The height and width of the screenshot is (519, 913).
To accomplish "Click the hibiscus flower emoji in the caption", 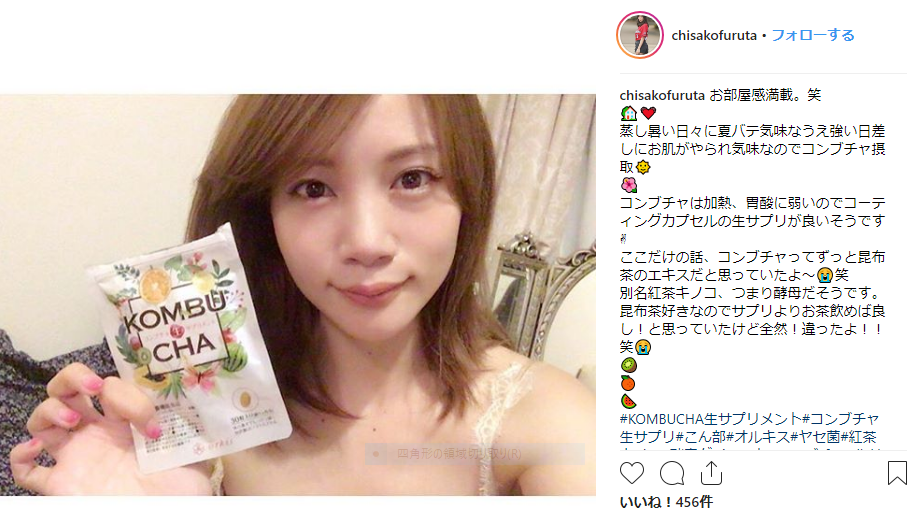I will click(x=628, y=185).
